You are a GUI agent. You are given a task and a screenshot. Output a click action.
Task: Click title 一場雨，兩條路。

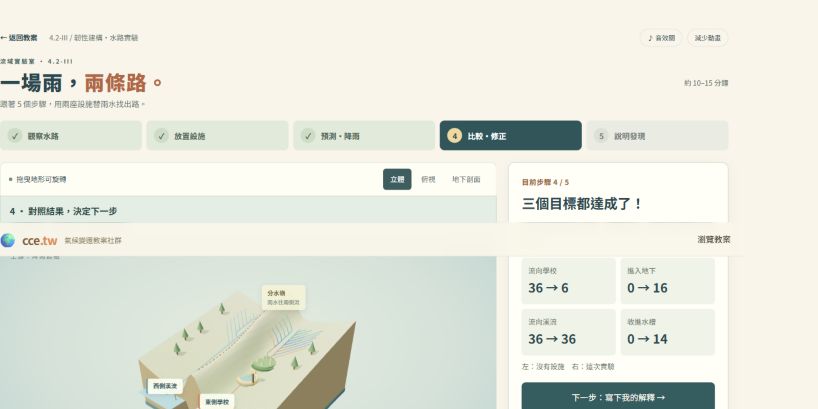[82, 82]
